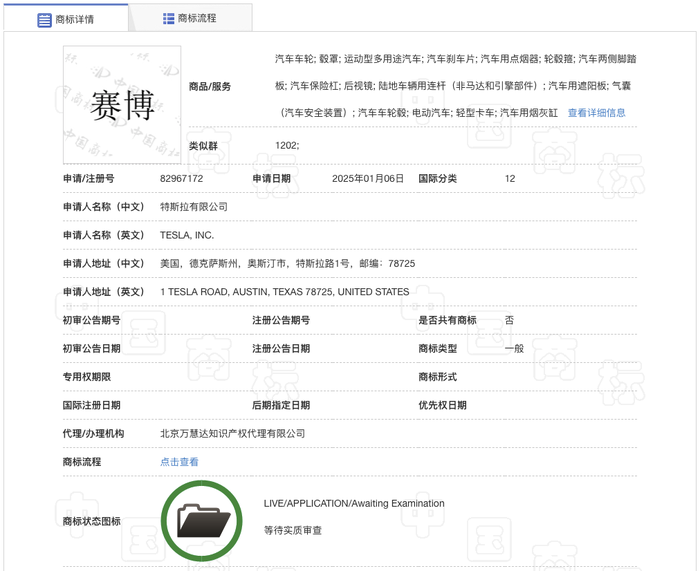Click the 注册公告期号 label
700x571 pixels.
[x=281, y=320]
